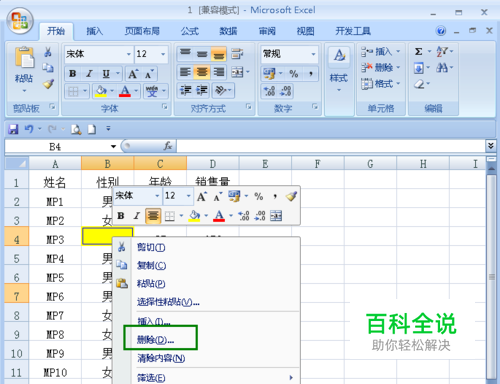Click 格式 button in cells group
Viewport: 500px width, 384px height.
click(380, 84)
